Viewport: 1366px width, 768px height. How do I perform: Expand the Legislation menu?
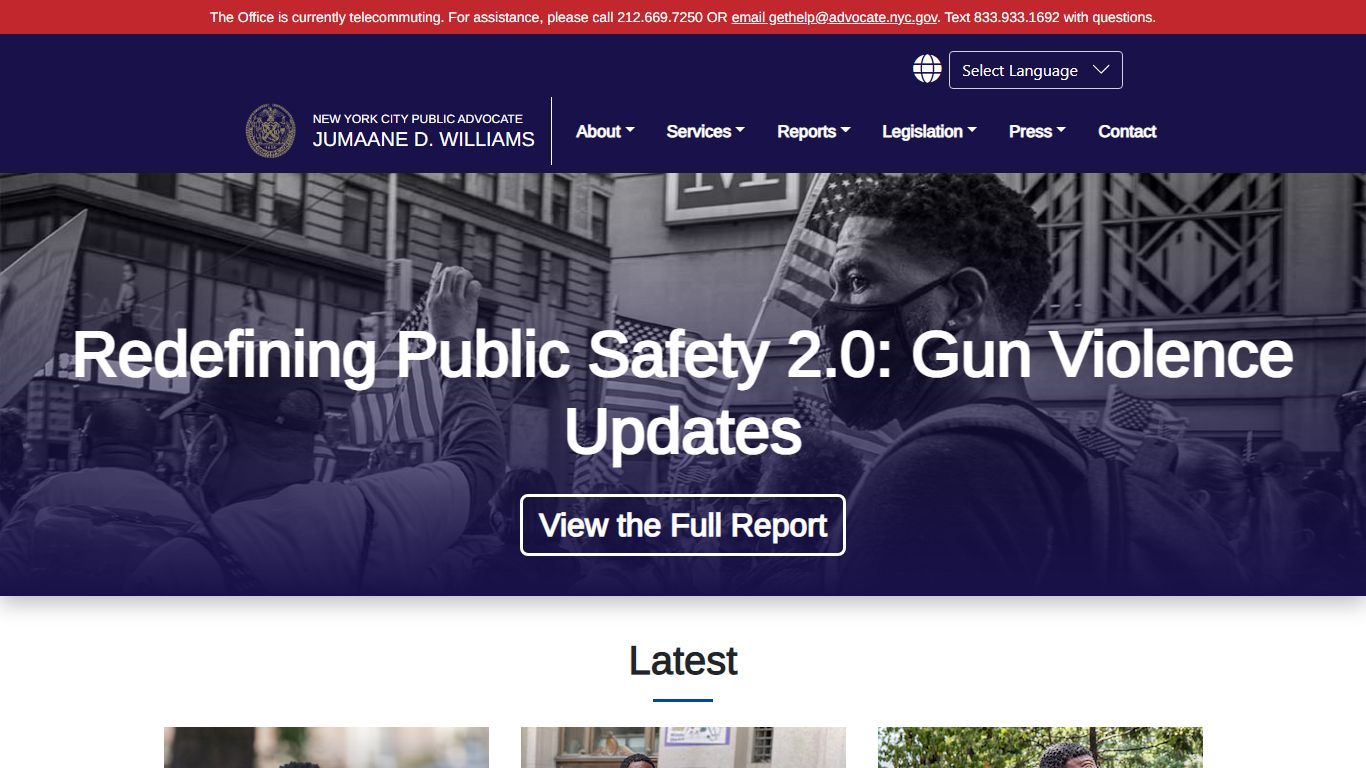point(929,131)
